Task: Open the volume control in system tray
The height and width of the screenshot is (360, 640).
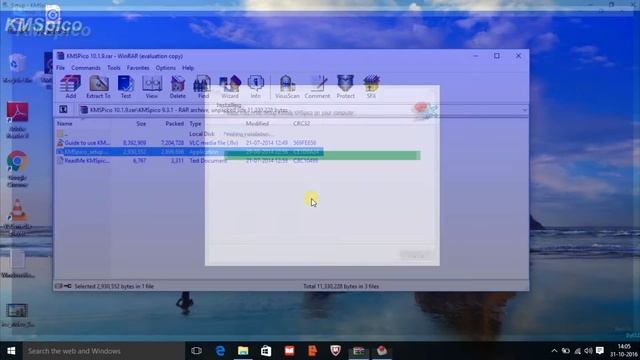Action: coord(588,351)
